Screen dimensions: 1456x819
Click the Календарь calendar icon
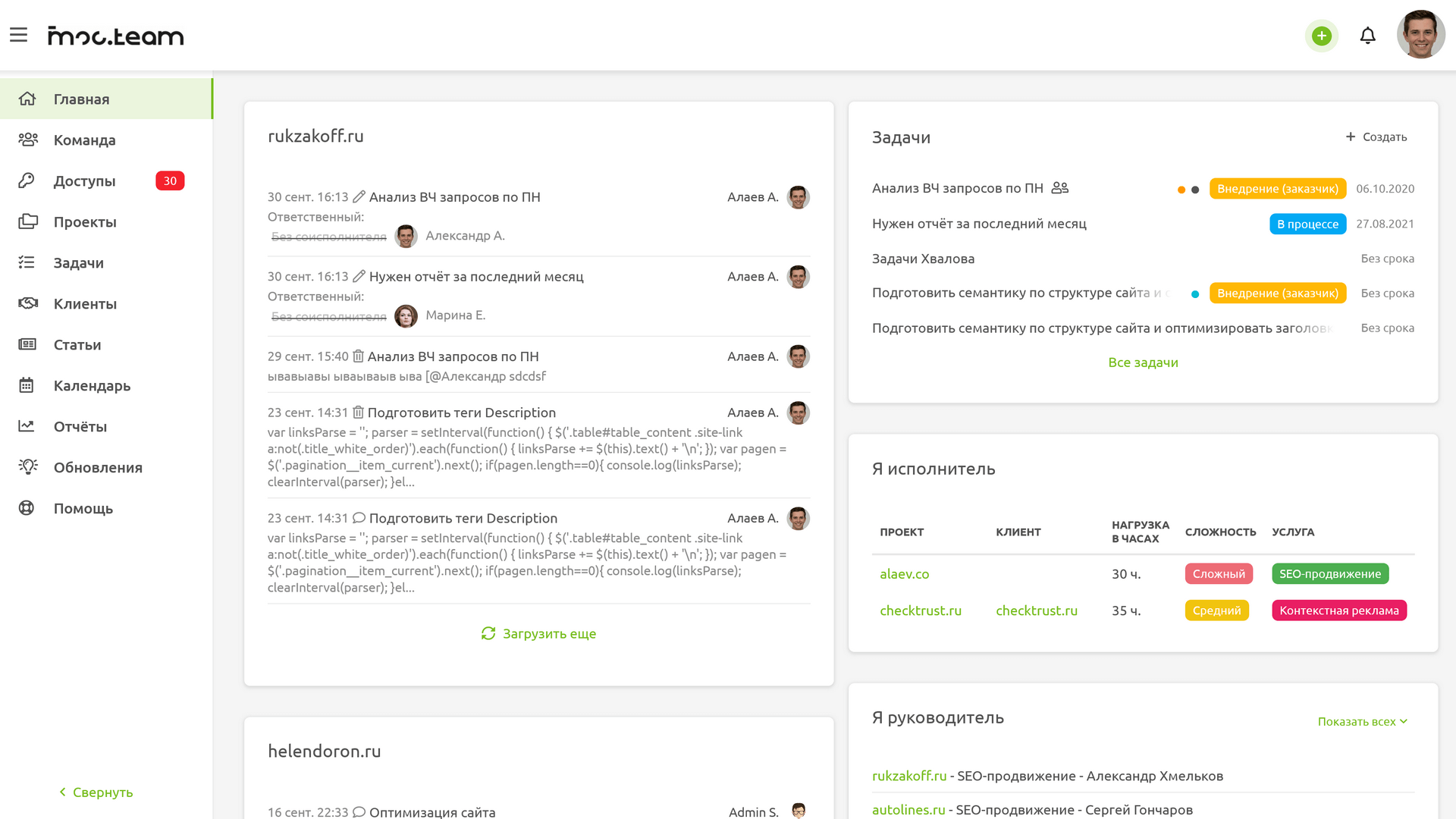tap(27, 385)
